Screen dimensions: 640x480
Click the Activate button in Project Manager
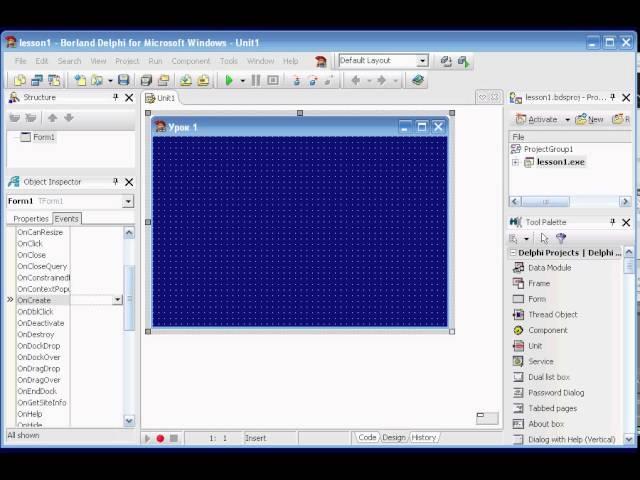(537, 120)
